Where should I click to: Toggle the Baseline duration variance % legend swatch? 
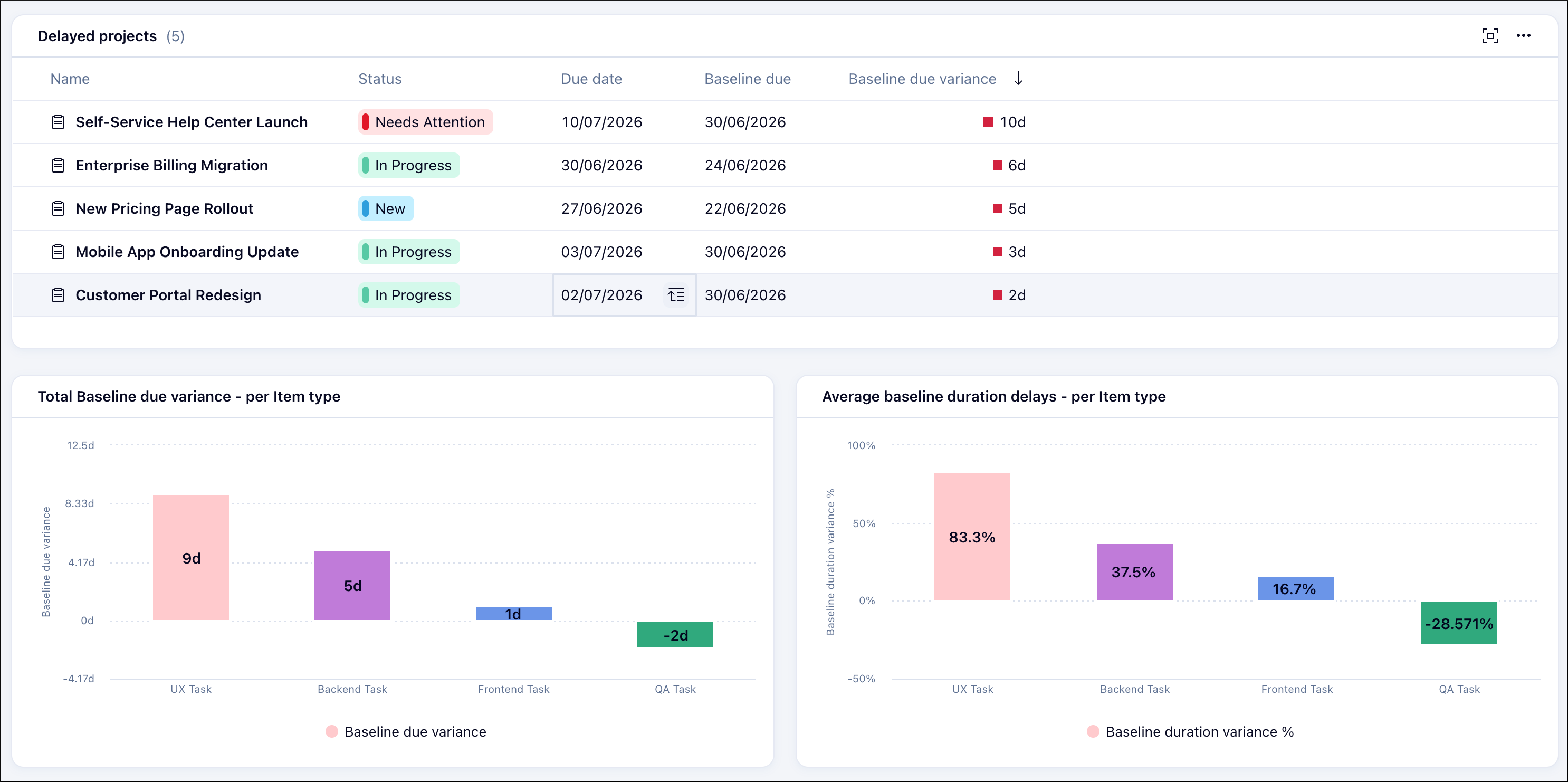pos(1093,731)
